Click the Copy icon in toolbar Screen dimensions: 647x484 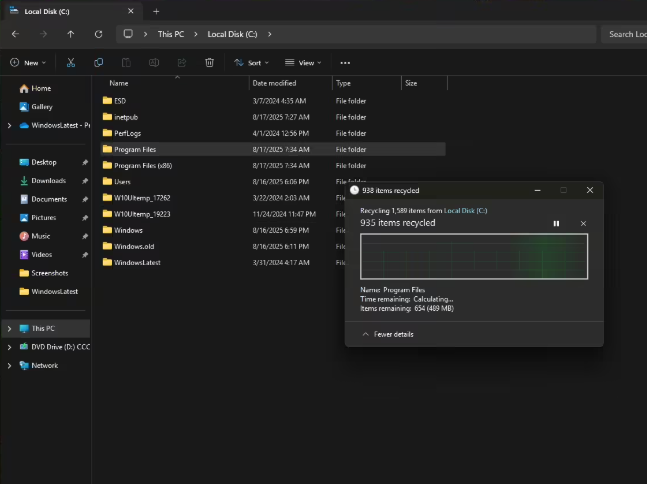tap(98, 62)
